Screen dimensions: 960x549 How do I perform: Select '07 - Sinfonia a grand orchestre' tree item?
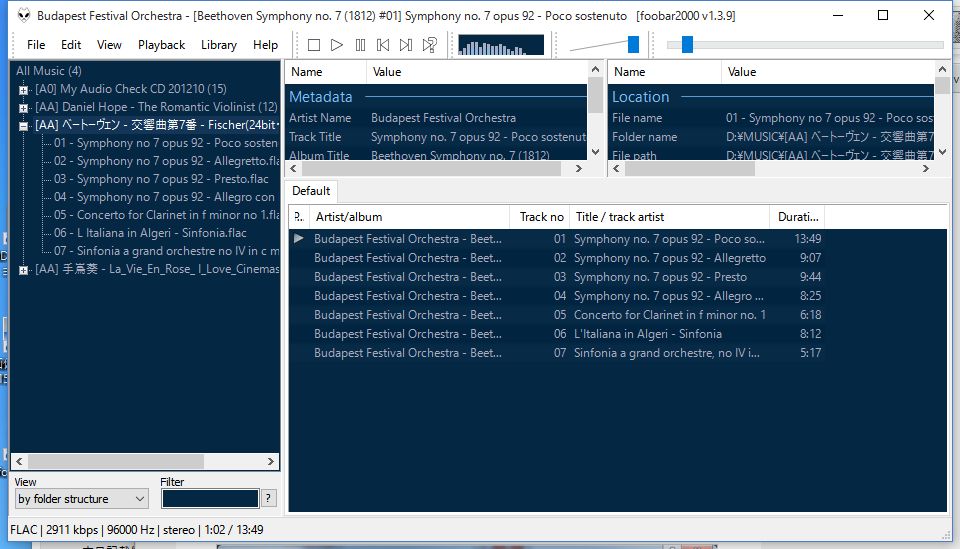(x=166, y=251)
